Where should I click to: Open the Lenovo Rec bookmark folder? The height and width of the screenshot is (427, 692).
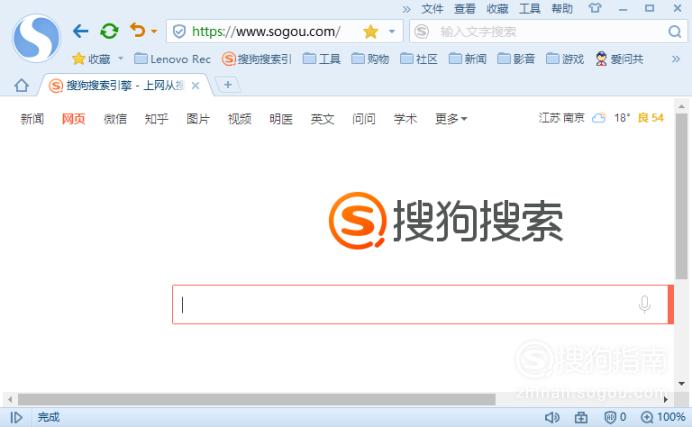pyautogui.click(x=172, y=59)
